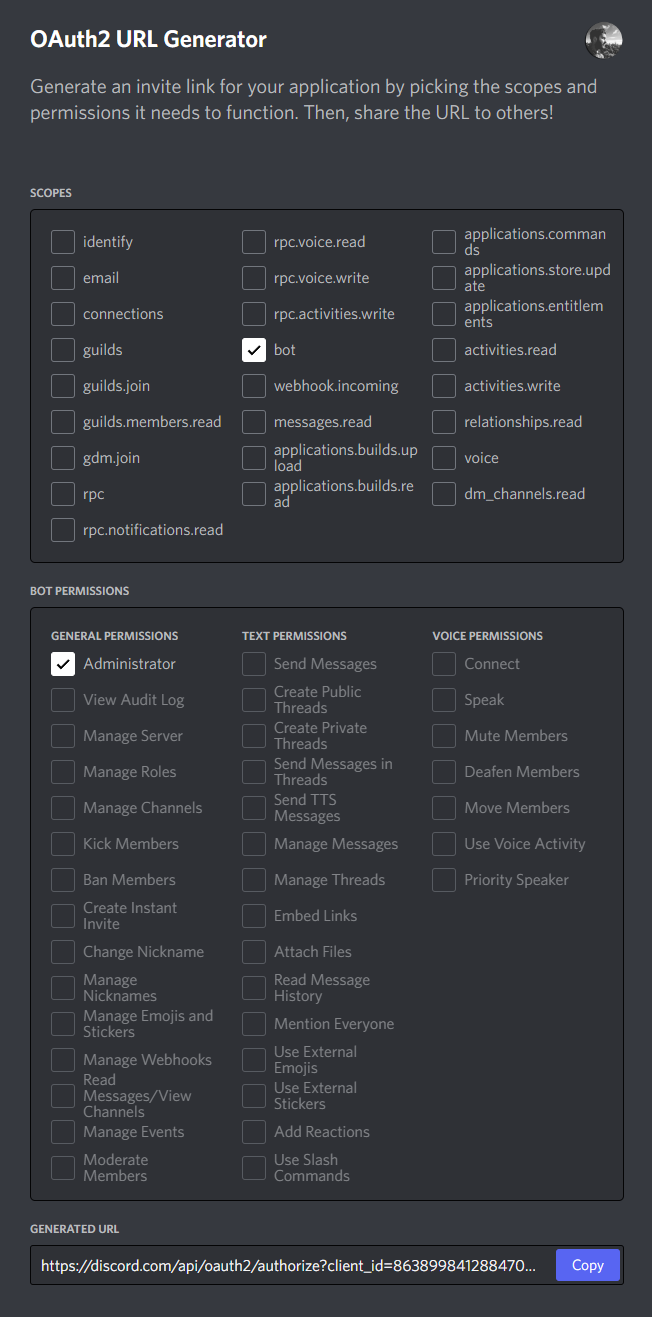Enable the Mention Everyone permission
Screen dimensions: 652x1317
pyautogui.click(x=253, y=1023)
